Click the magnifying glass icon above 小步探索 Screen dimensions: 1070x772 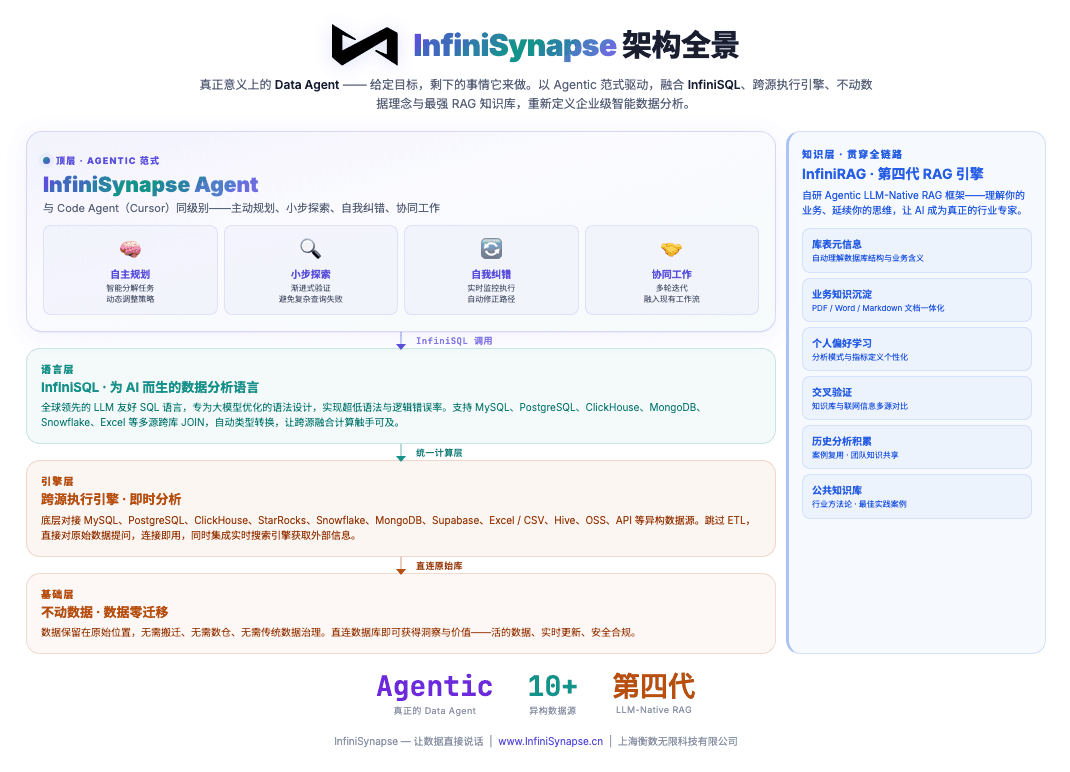coord(310,248)
